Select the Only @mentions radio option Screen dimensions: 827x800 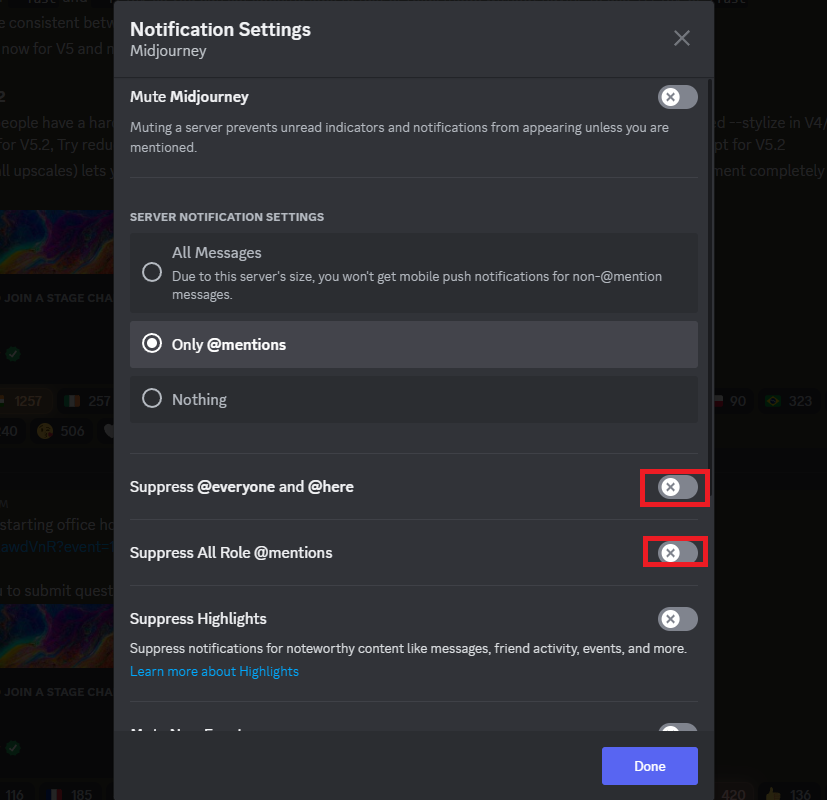click(152, 344)
